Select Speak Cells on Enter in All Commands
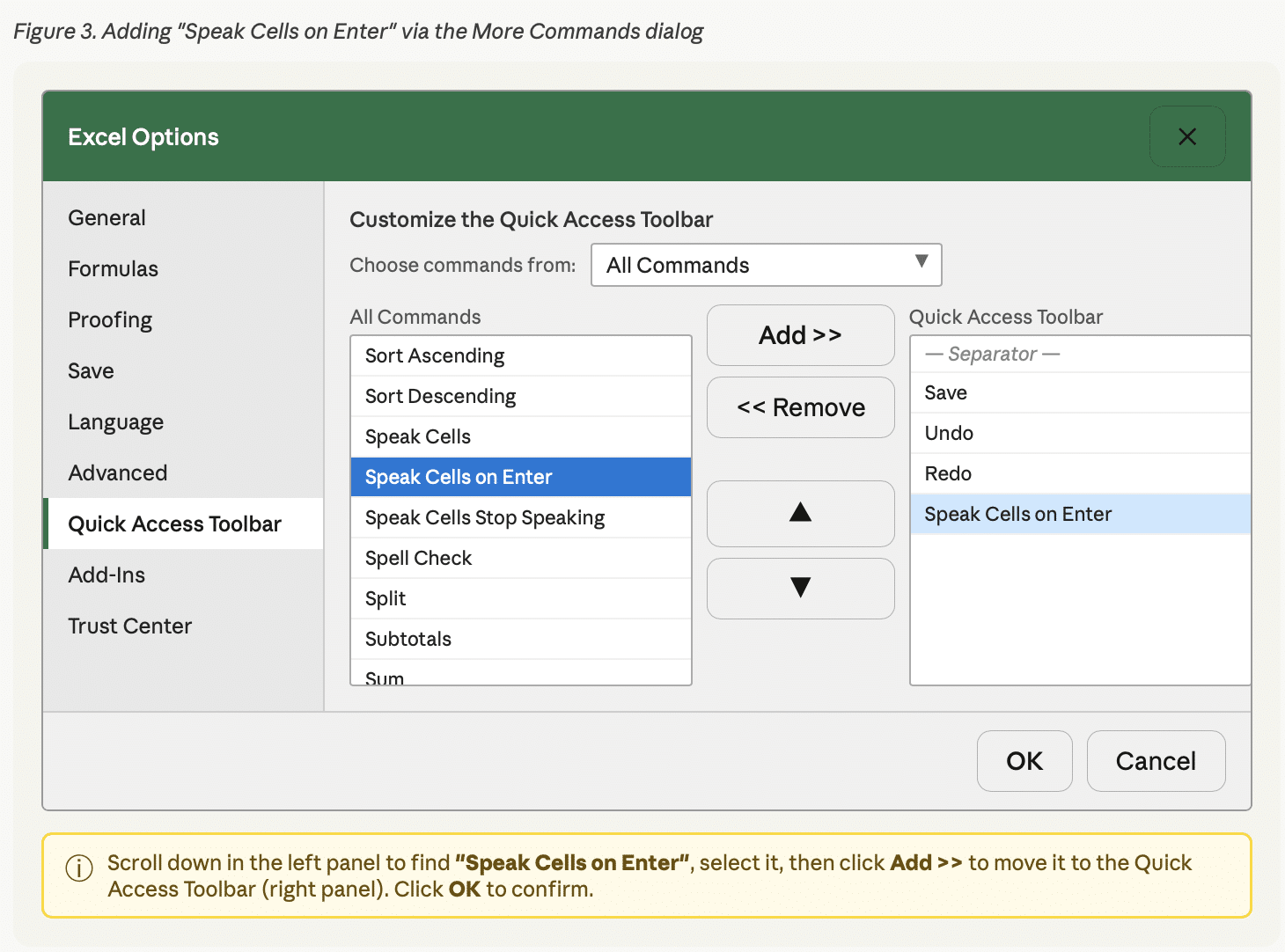 tap(521, 478)
